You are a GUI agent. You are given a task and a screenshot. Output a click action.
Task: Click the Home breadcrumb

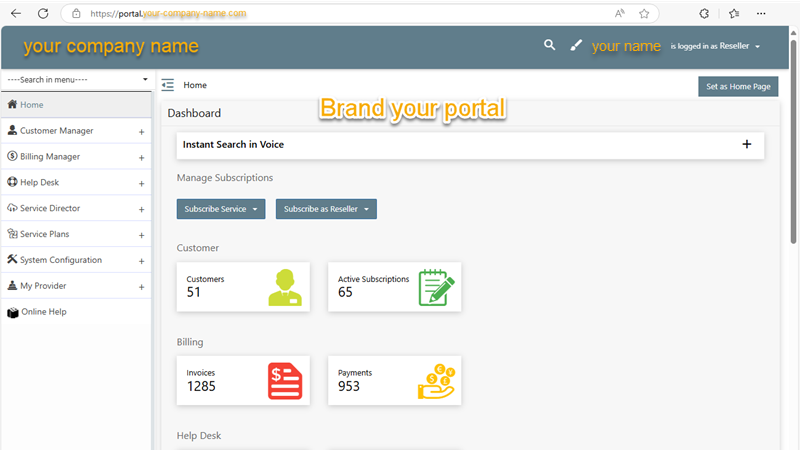click(195, 85)
